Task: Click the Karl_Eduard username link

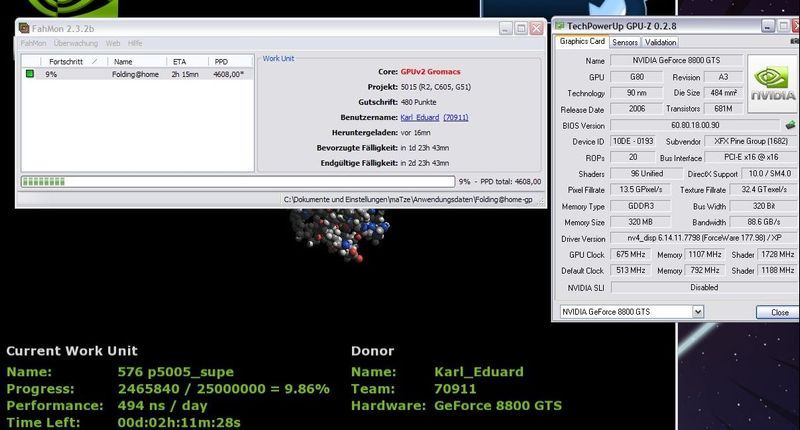Action: tap(419, 117)
